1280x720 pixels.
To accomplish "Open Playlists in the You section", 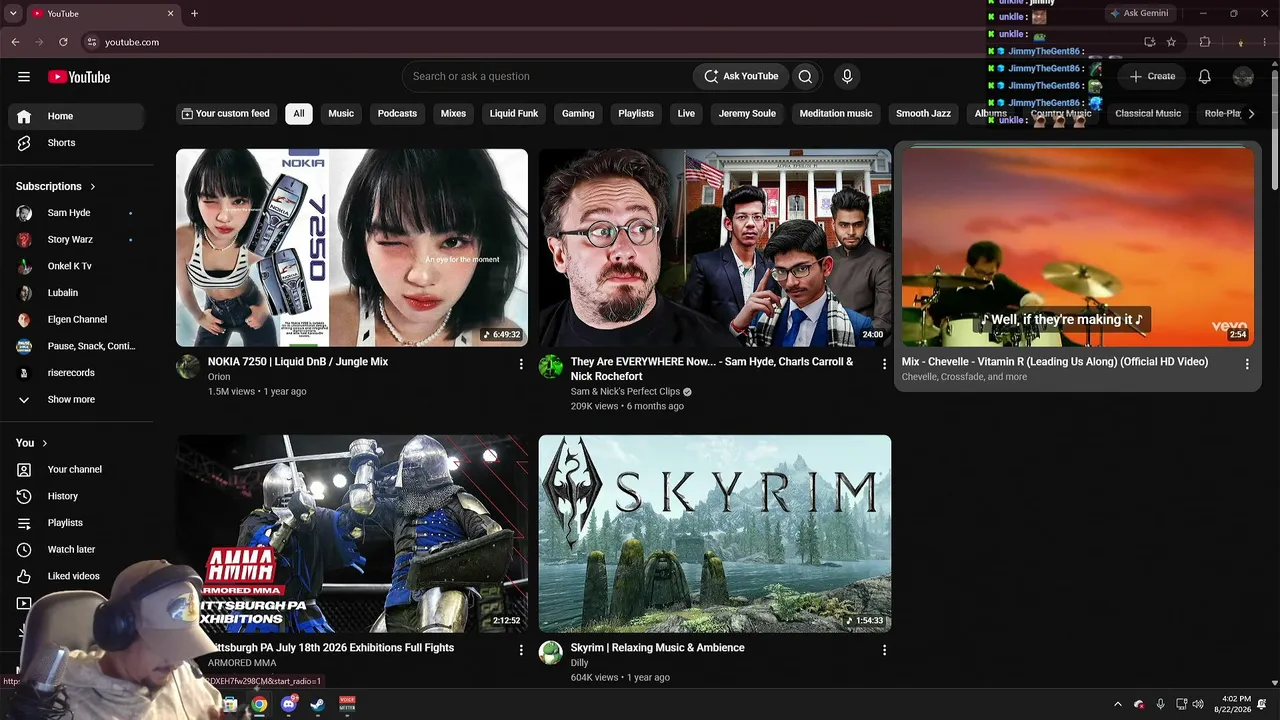I will coord(76,523).
